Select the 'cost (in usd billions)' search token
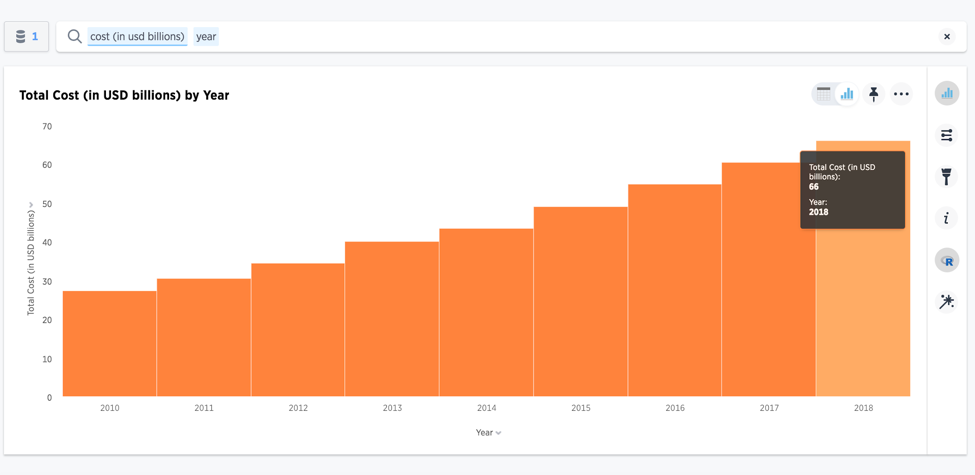The image size is (975, 475). [137, 37]
